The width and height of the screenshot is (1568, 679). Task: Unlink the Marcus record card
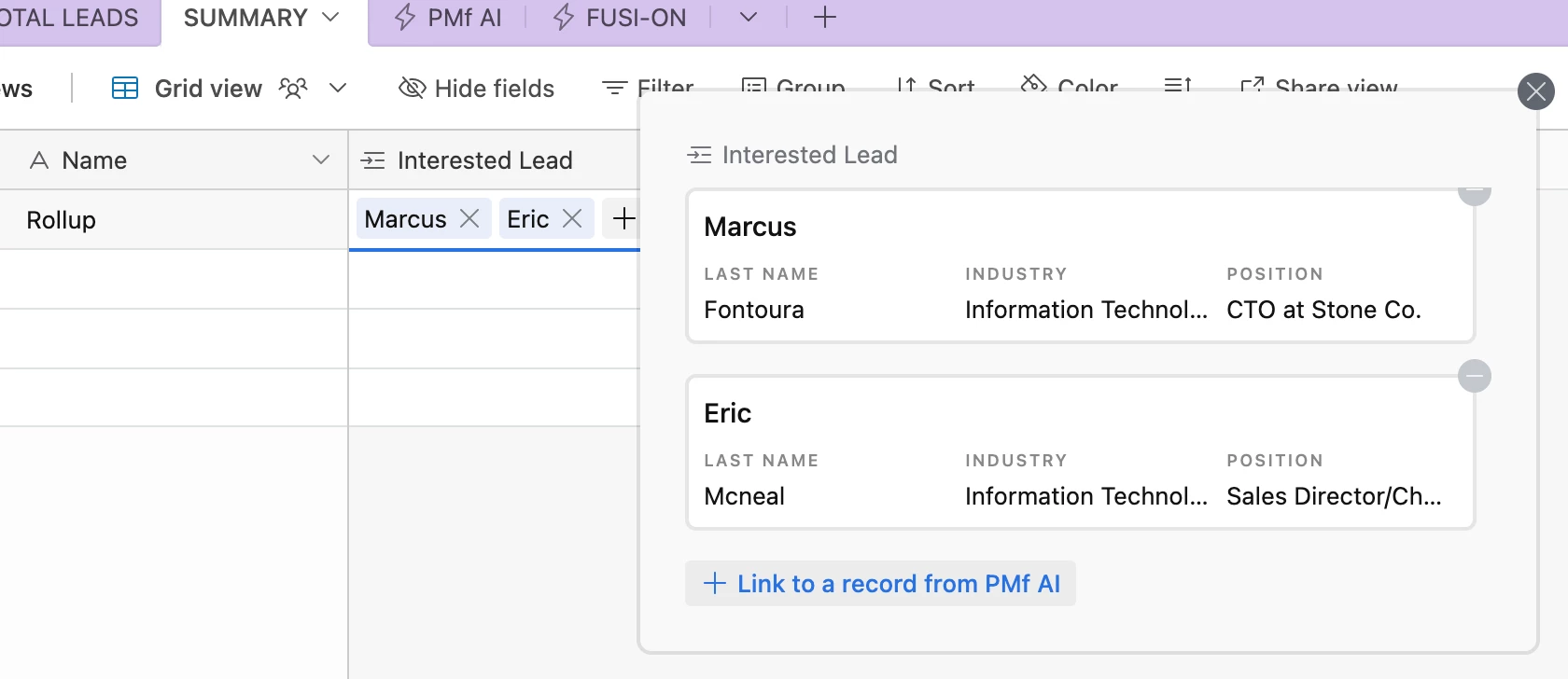tap(1474, 193)
